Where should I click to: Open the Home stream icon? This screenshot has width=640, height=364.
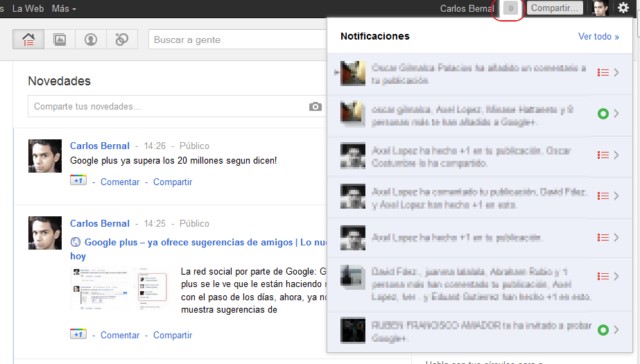[x=28, y=40]
